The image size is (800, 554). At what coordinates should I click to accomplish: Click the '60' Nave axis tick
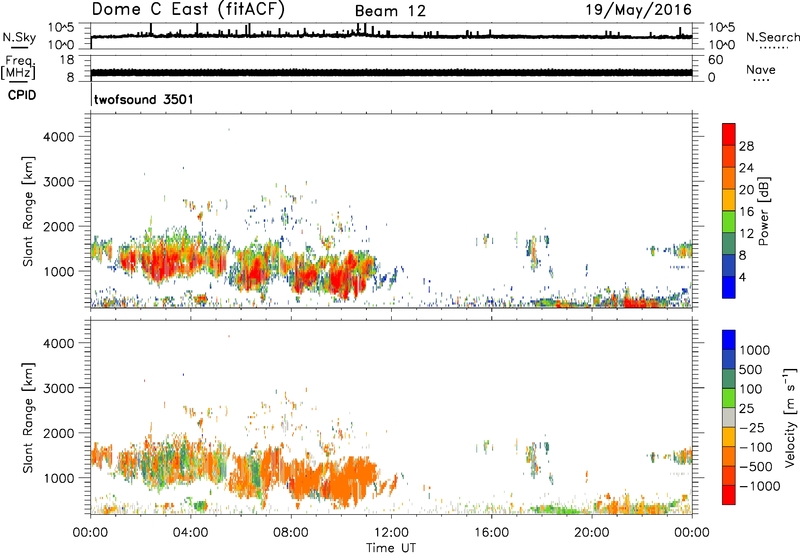coord(715,60)
